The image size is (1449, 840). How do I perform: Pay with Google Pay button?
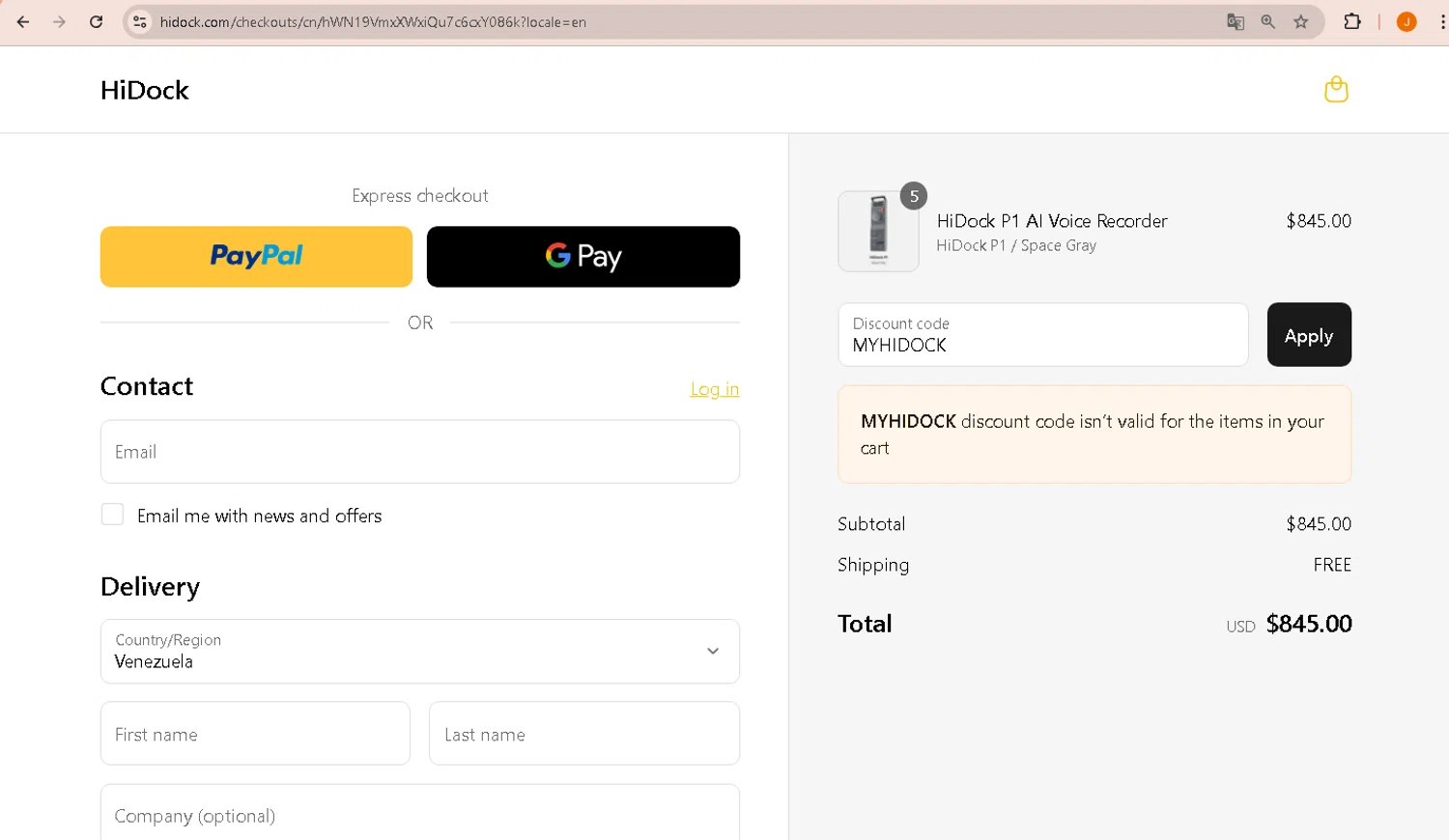tap(583, 256)
